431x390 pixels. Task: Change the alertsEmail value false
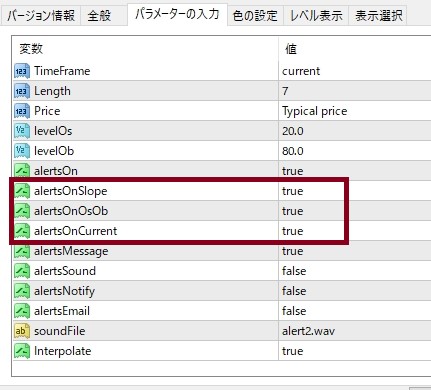tap(294, 311)
